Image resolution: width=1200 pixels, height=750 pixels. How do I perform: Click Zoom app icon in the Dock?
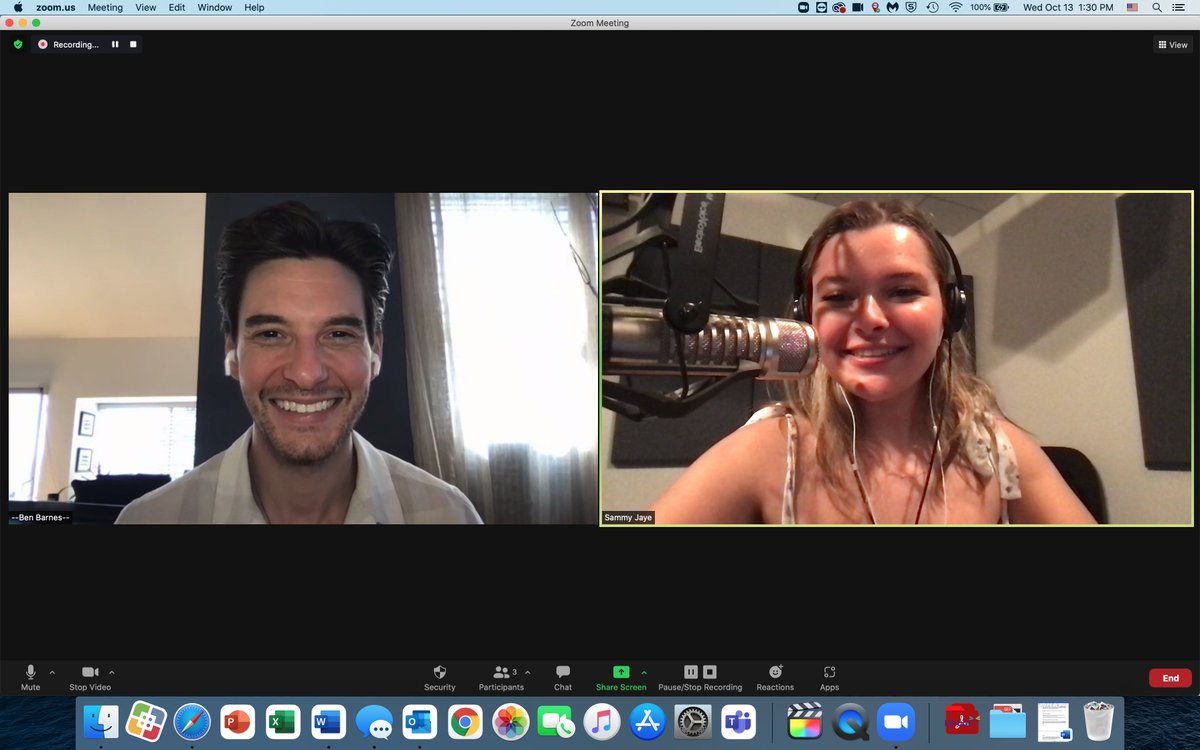coord(896,721)
